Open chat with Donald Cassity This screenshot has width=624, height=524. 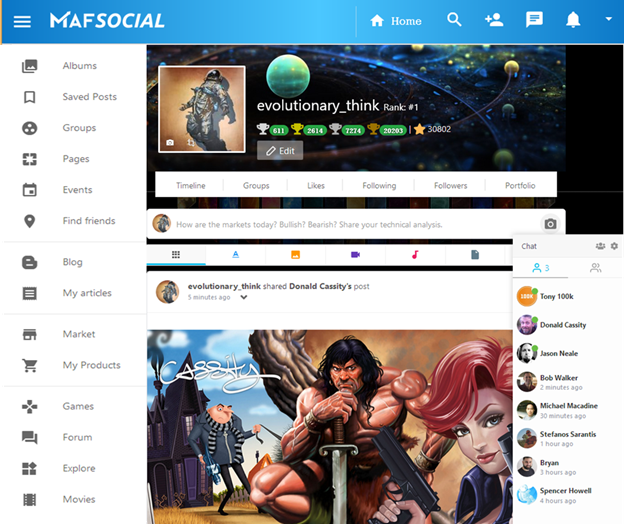click(567, 325)
